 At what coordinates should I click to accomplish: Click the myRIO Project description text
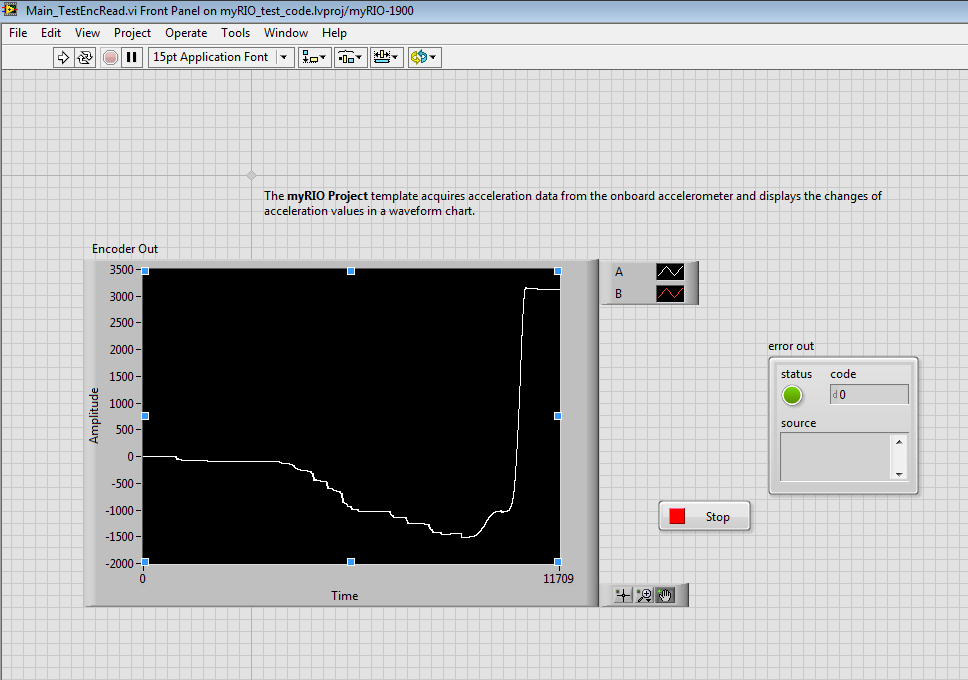coord(573,203)
